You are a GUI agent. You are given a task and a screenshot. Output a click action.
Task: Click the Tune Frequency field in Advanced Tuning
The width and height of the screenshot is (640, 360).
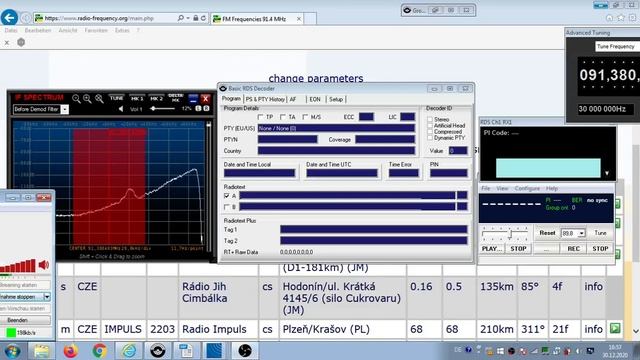point(617,47)
